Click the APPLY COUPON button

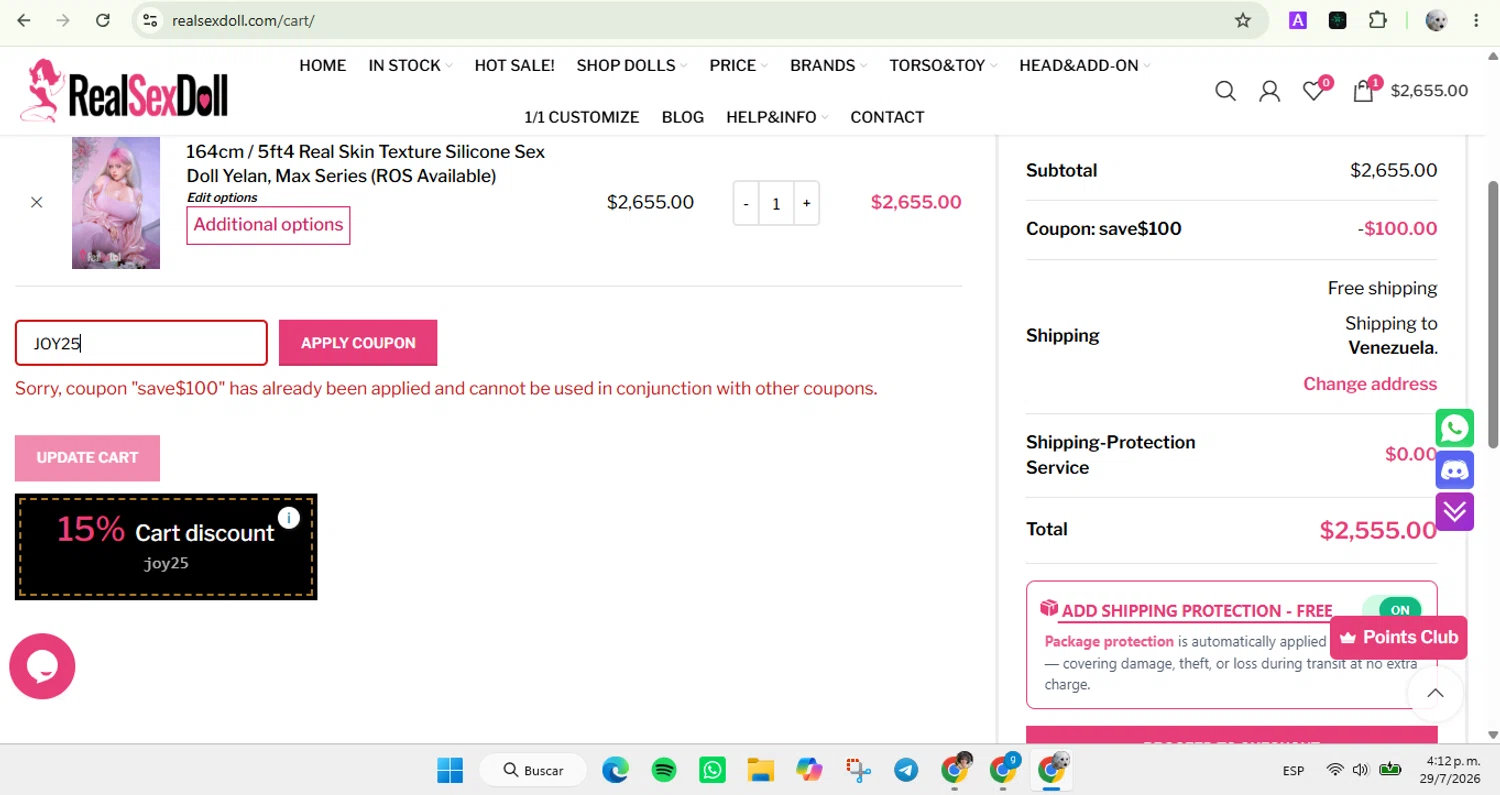(x=358, y=343)
